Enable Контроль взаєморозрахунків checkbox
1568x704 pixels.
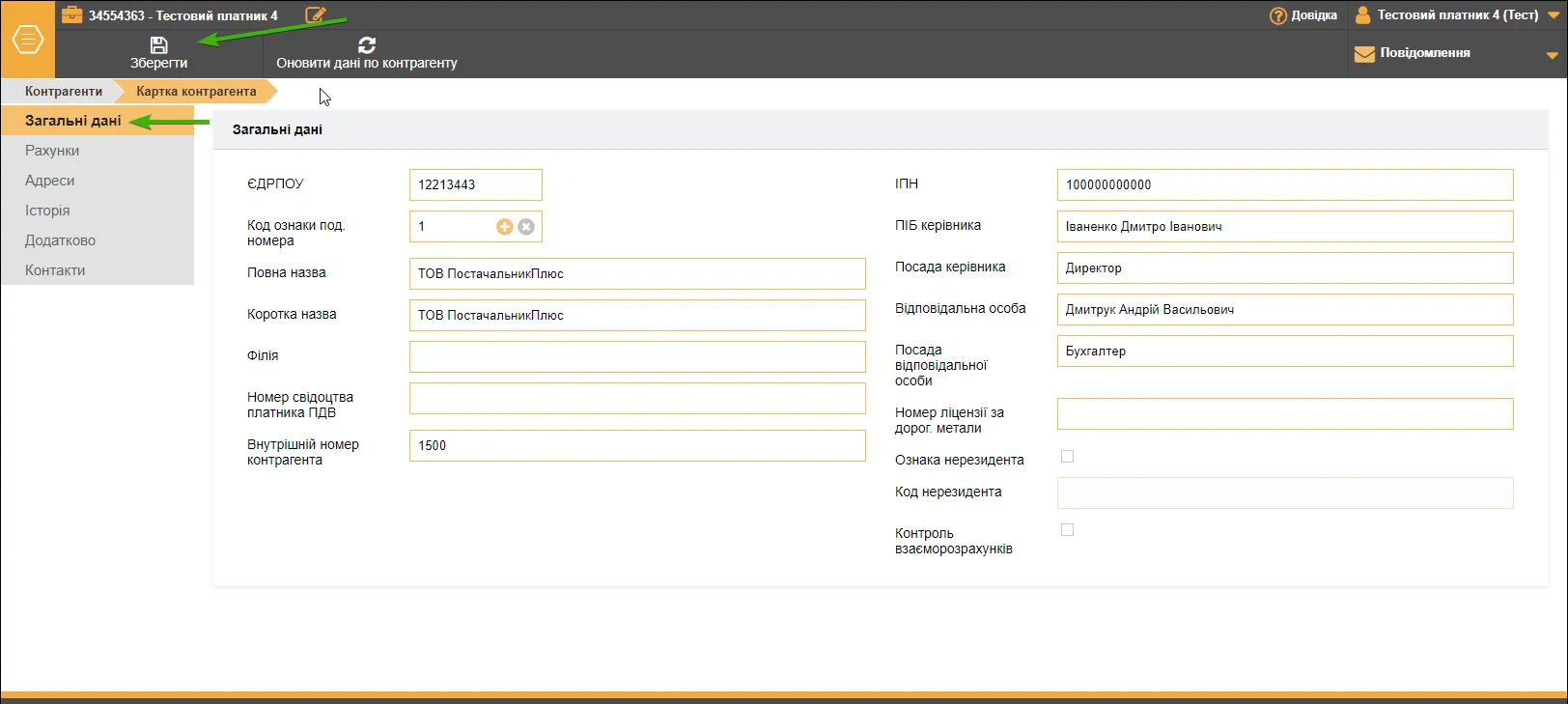pos(1067,530)
